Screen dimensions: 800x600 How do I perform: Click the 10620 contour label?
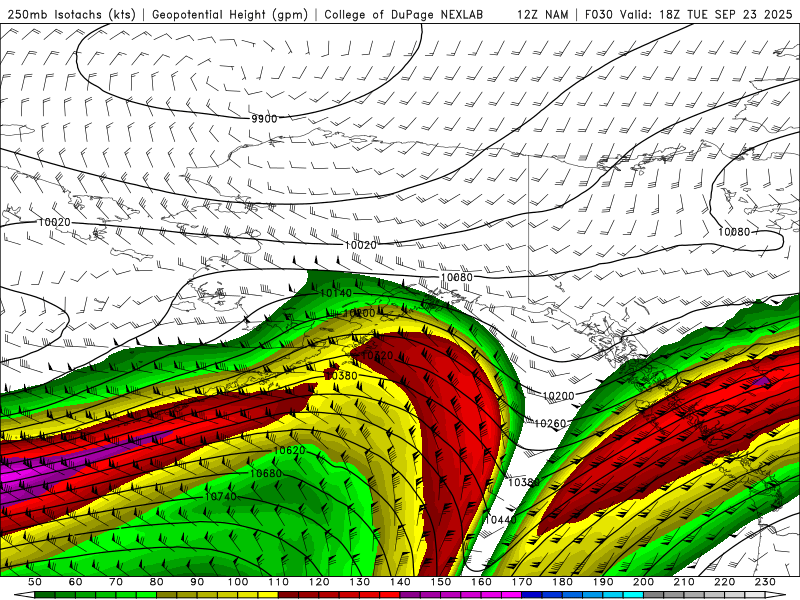(290, 451)
